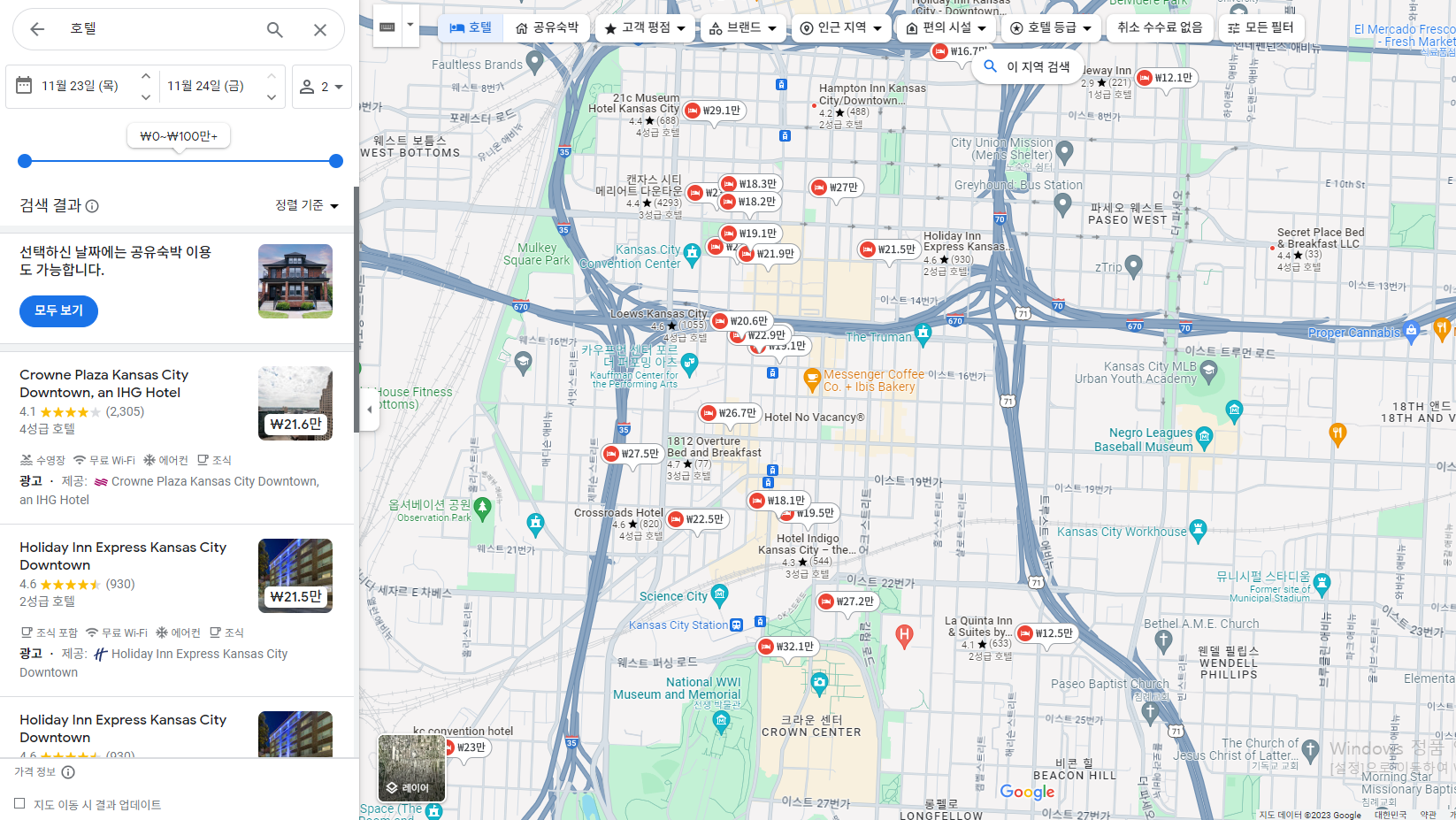This screenshot has width=1456, height=820.
Task: Click ₩32.1만 hotel price marker
Action: [788, 647]
